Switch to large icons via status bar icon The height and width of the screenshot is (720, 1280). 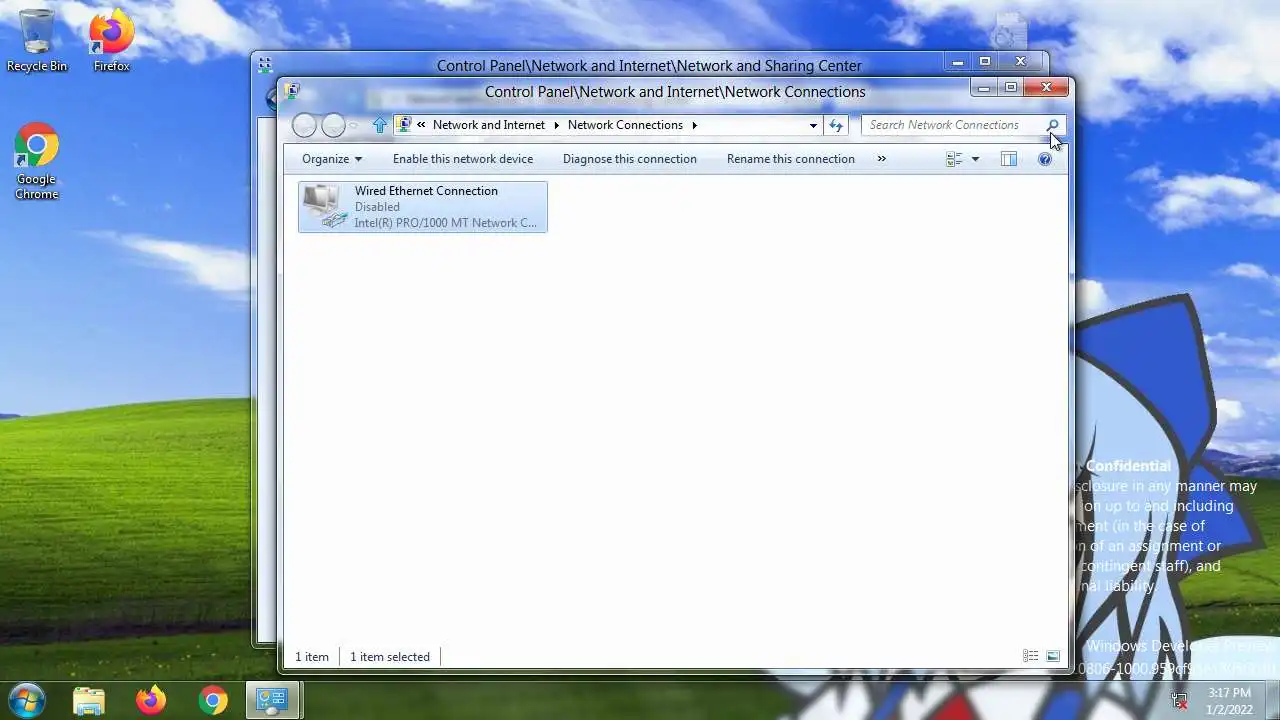click(1053, 656)
